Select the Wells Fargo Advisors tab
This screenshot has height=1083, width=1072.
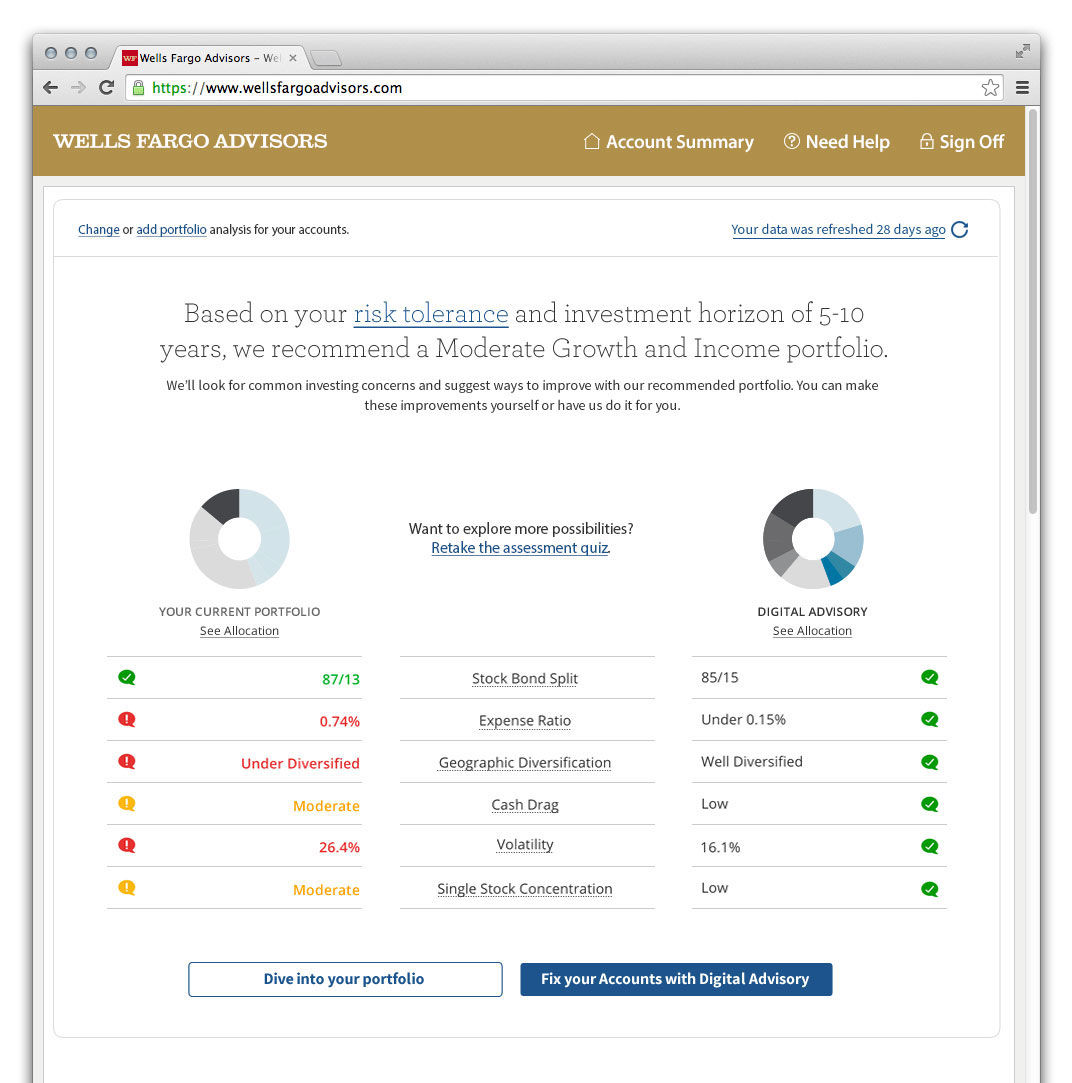(209, 58)
